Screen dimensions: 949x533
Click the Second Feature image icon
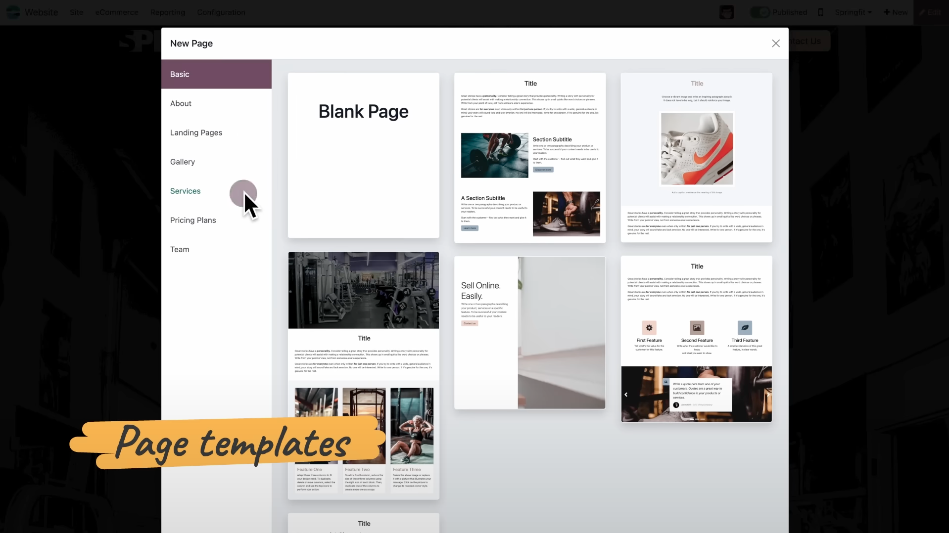[697, 328]
